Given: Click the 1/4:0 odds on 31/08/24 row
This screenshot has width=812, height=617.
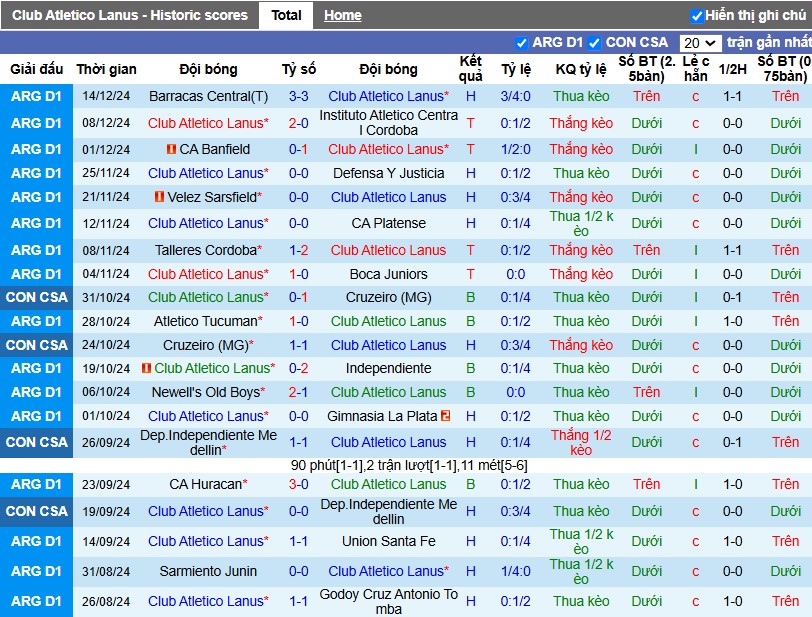Looking at the screenshot, I should click(x=515, y=571).
